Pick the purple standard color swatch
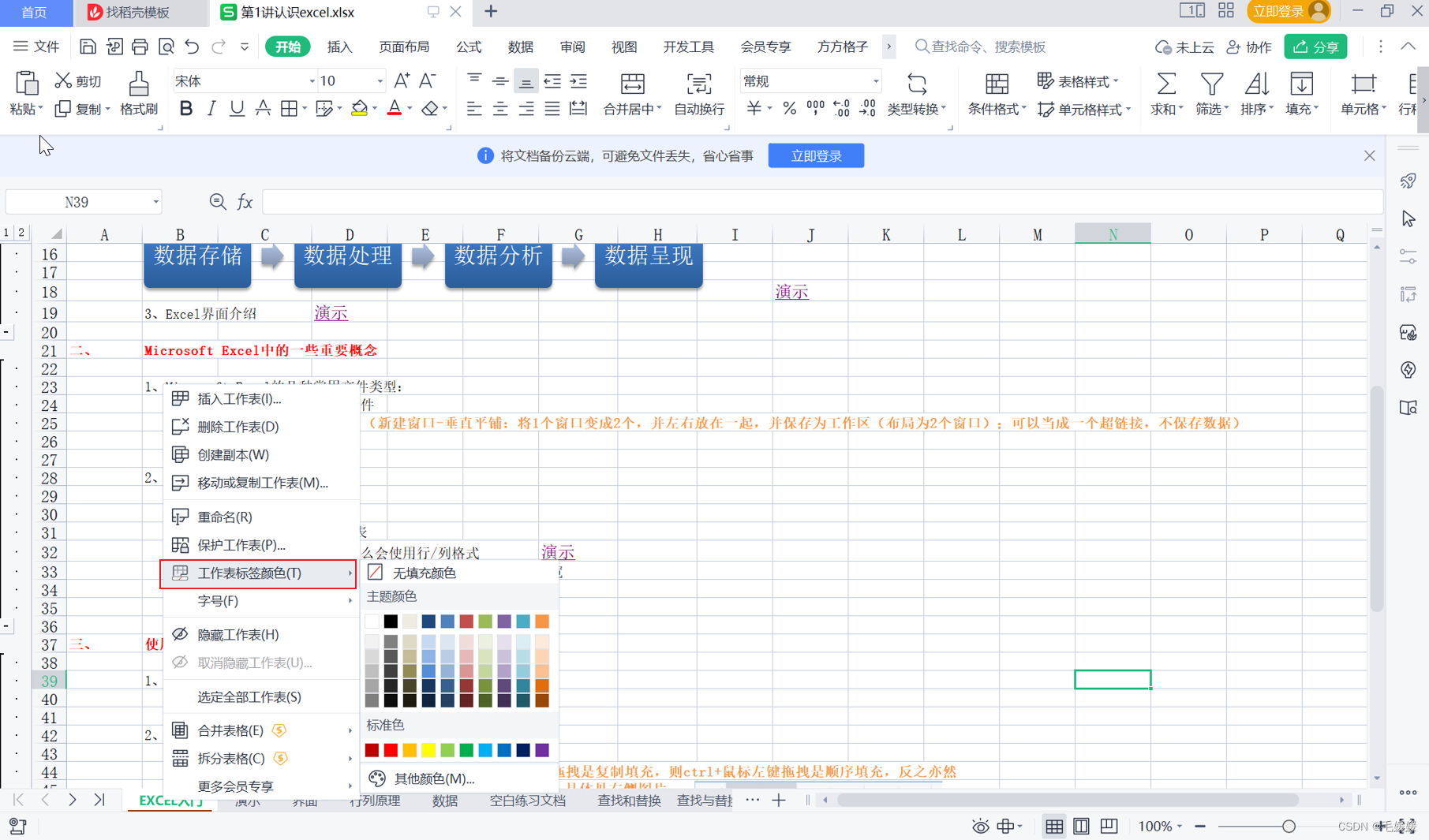 coord(542,750)
